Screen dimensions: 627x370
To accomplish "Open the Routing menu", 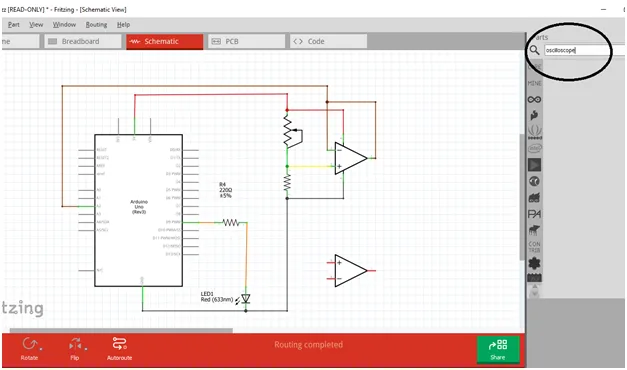I will (x=96, y=24).
